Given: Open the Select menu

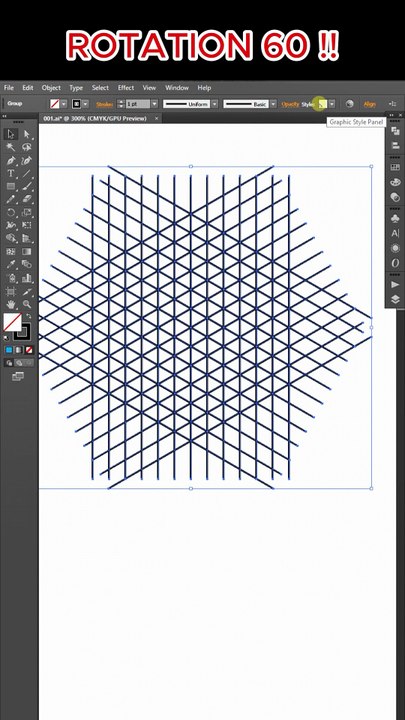Looking at the screenshot, I should (100, 88).
